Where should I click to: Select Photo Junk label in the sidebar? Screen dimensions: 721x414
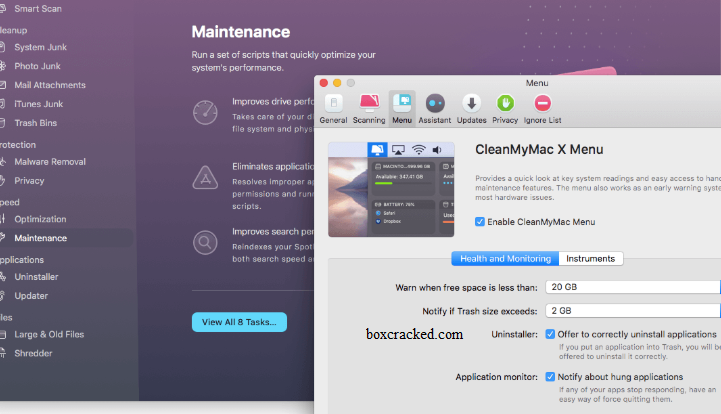pyautogui.click(x=37, y=66)
